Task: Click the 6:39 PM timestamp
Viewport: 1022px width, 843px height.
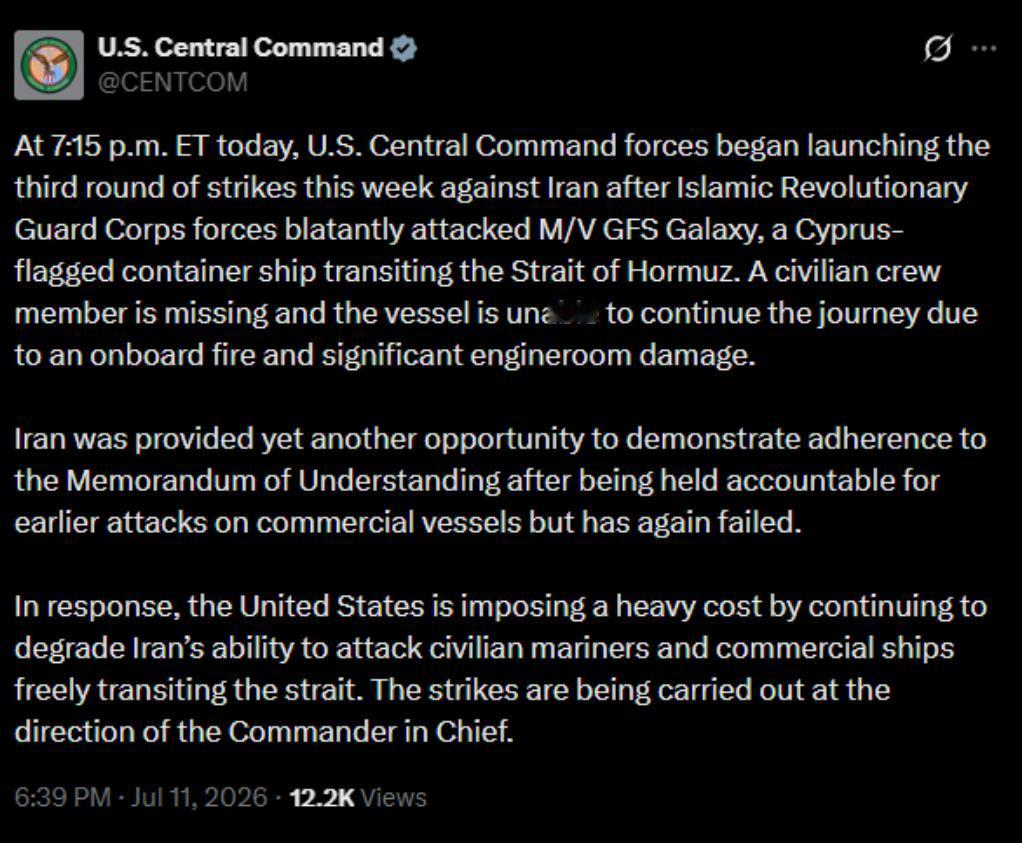Action: click(63, 797)
